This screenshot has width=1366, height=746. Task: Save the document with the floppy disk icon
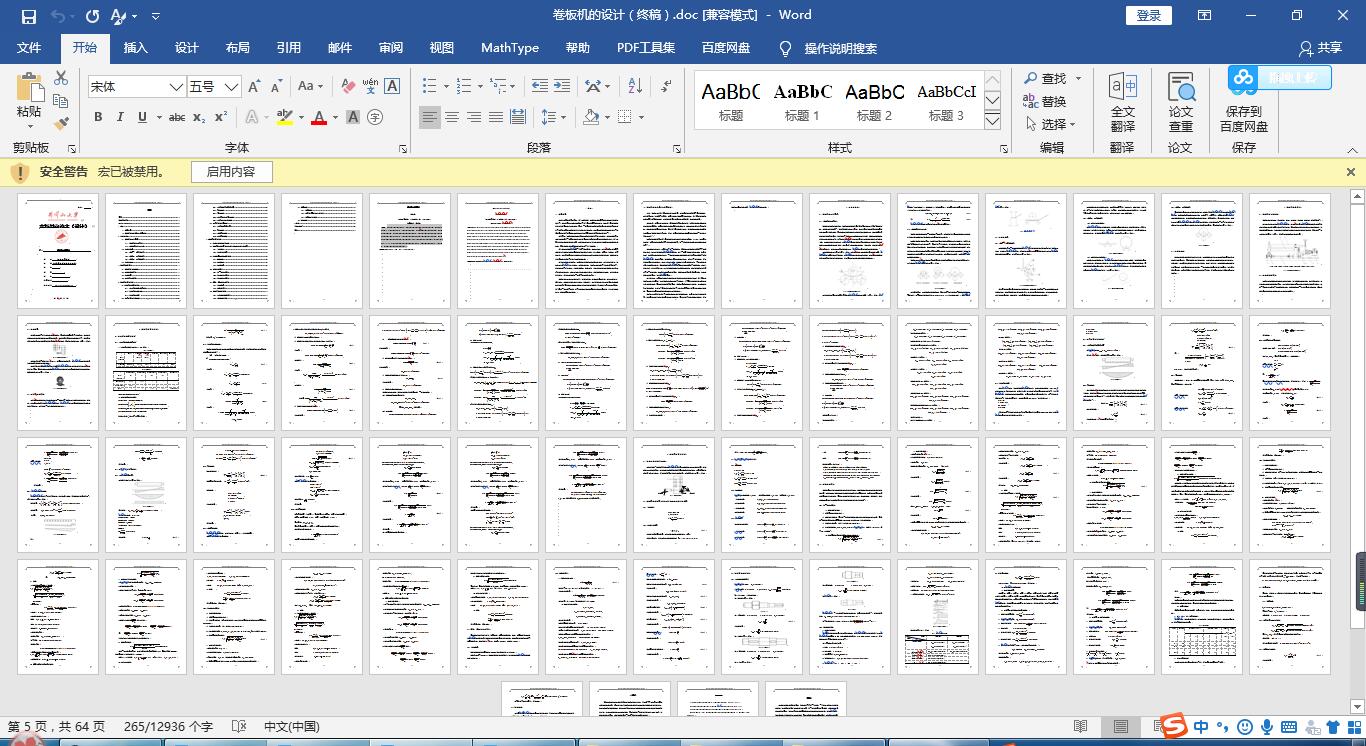[x=28, y=16]
